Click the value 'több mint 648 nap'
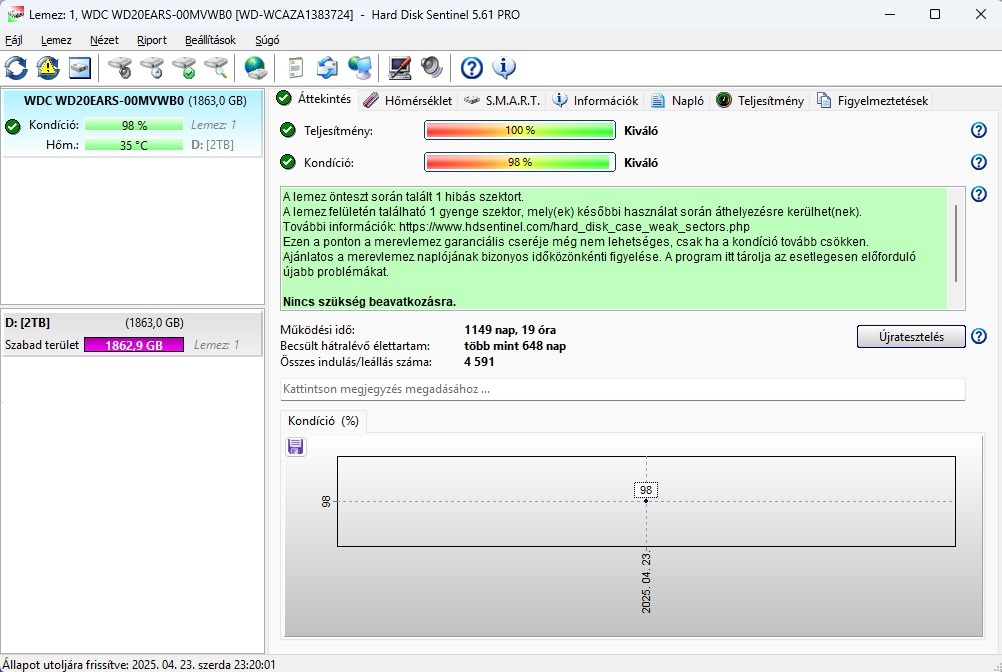The width and height of the screenshot is (1002, 672). [515, 346]
